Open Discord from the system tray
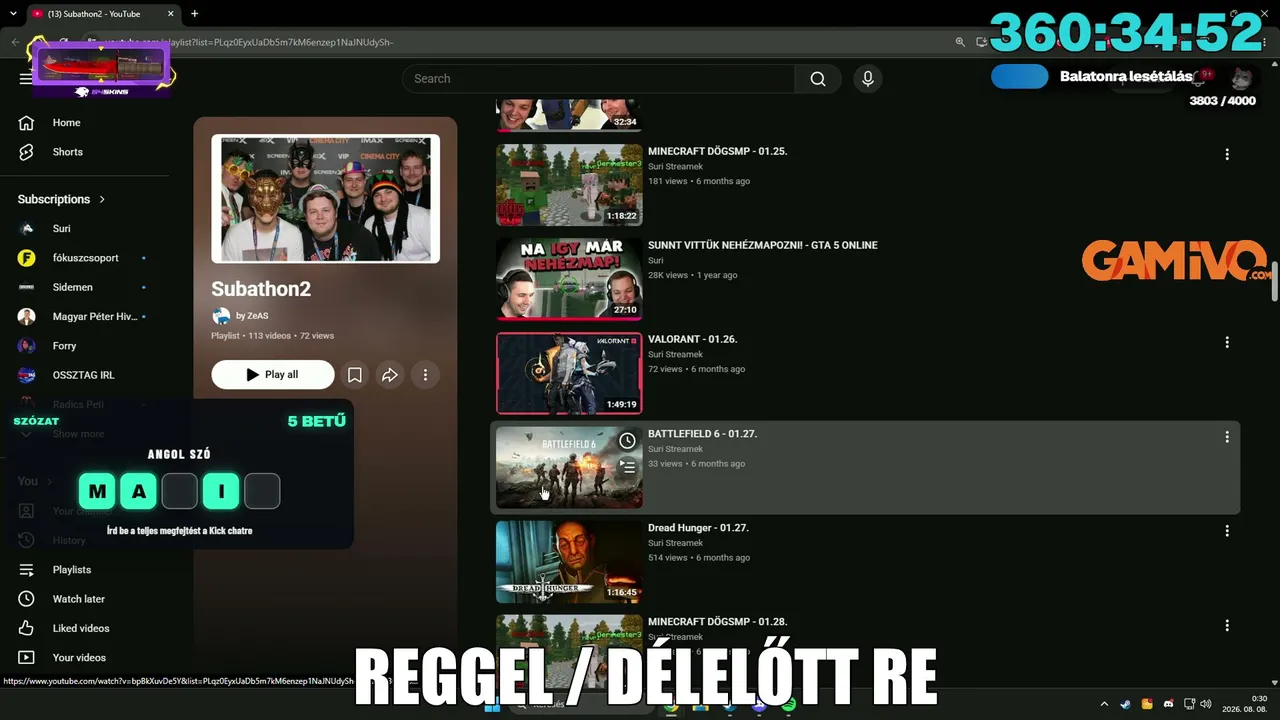 [1168, 704]
